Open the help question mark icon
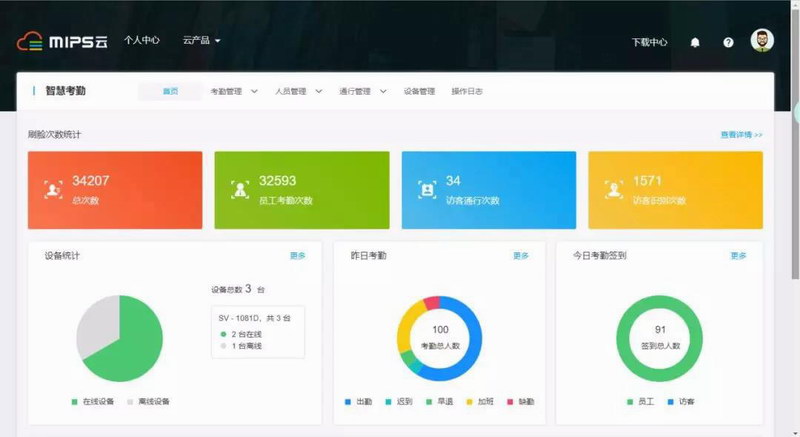This screenshot has height=437, width=800. [728, 42]
